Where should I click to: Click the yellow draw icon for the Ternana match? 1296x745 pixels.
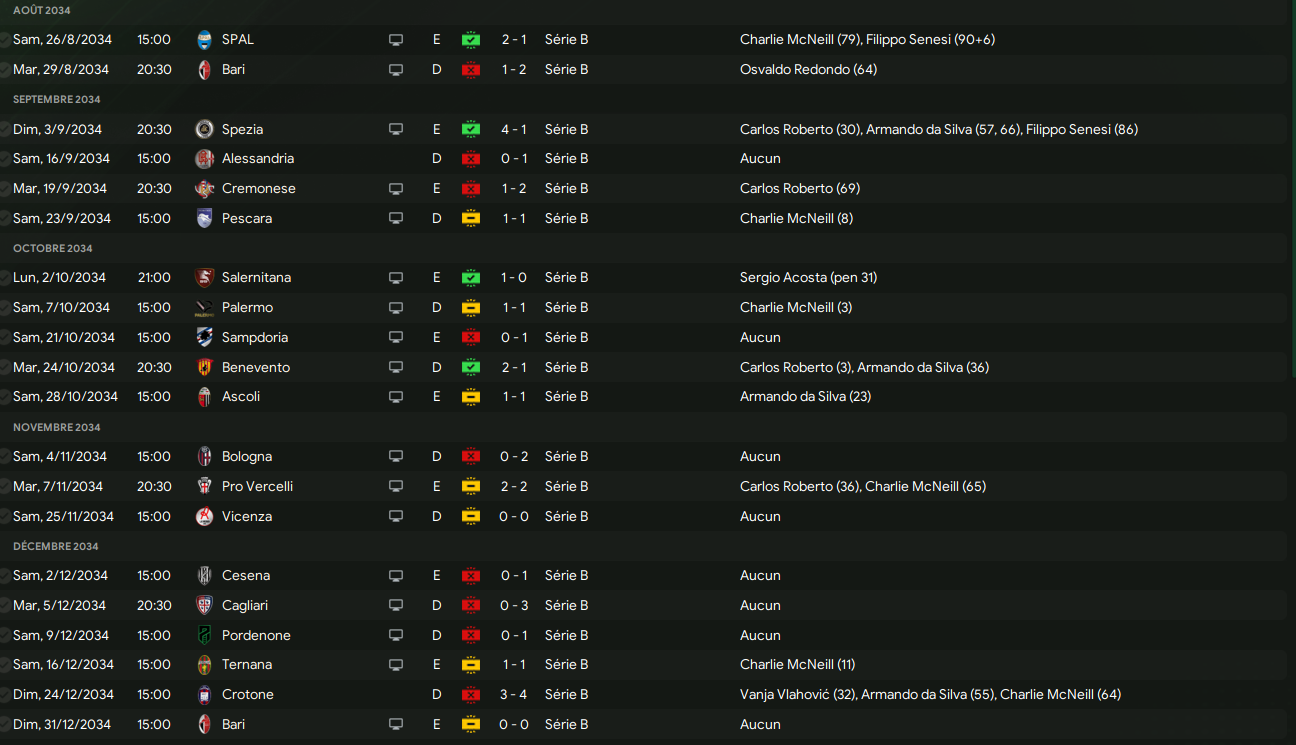coord(471,665)
